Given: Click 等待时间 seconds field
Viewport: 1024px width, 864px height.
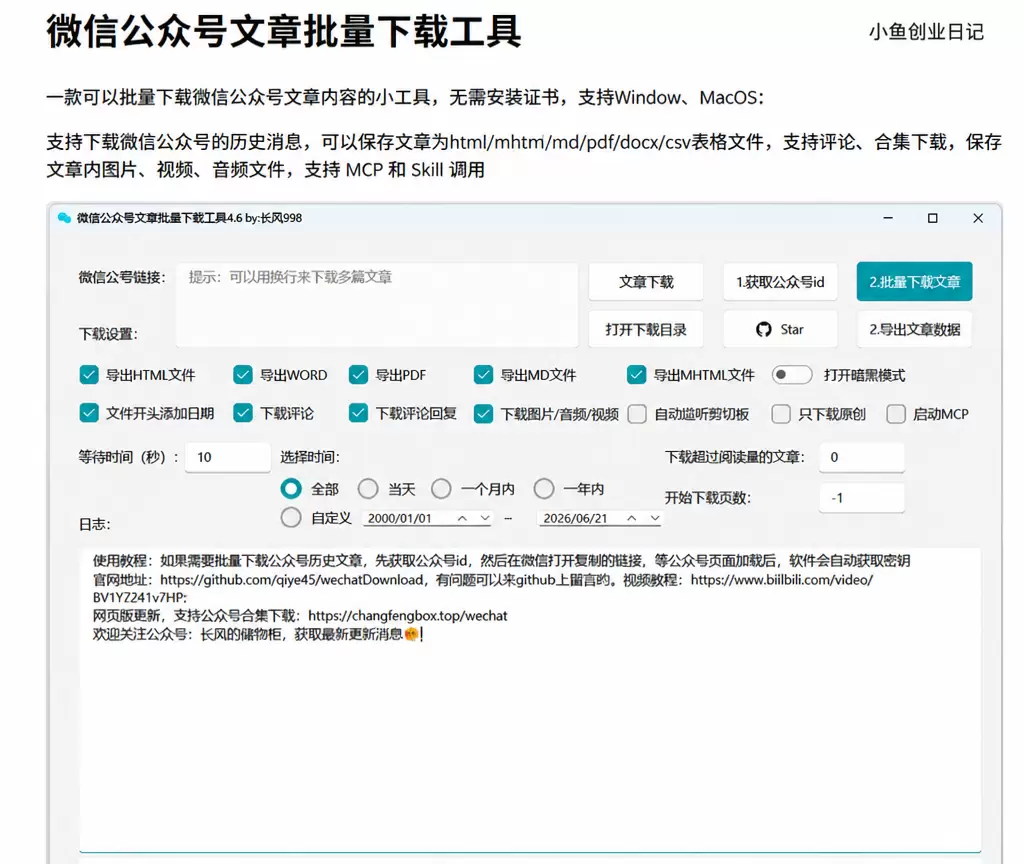Looking at the screenshot, I should pos(228,457).
